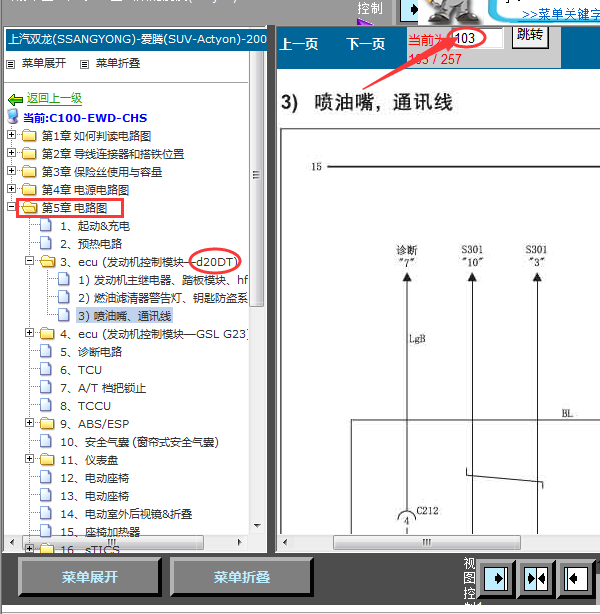This screenshot has width=600, height=614.
Task: Click page icon of 2、预热电路
Action: (46, 243)
